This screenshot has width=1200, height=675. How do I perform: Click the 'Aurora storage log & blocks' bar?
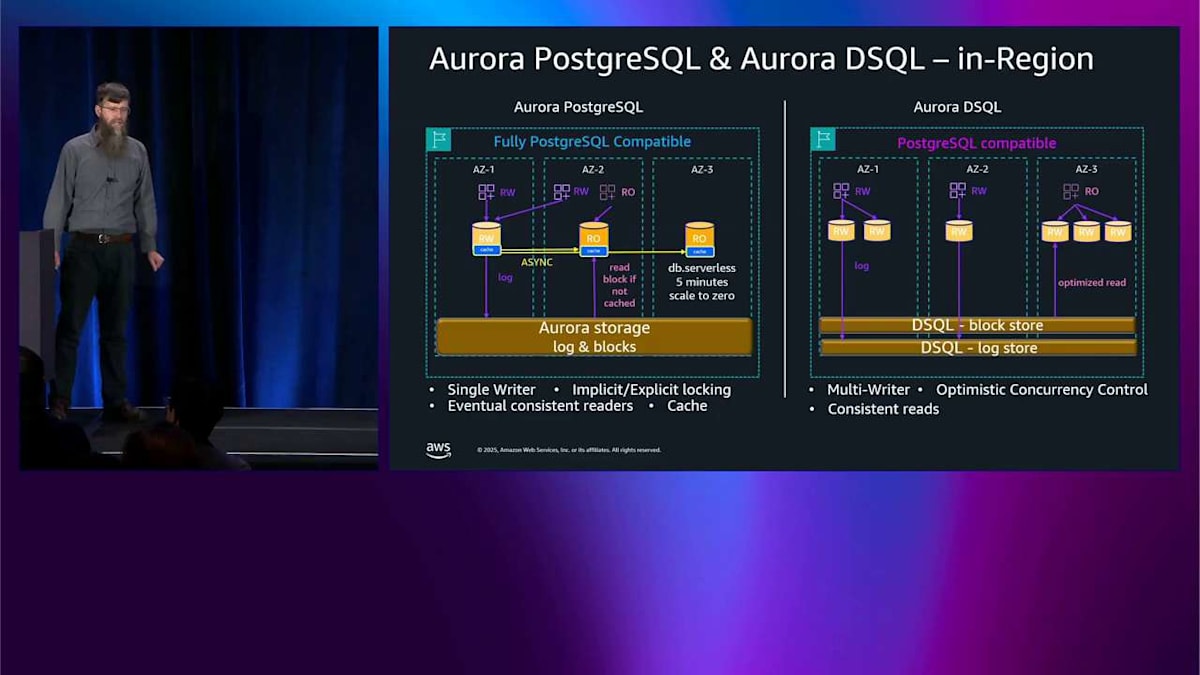pyautogui.click(x=594, y=337)
